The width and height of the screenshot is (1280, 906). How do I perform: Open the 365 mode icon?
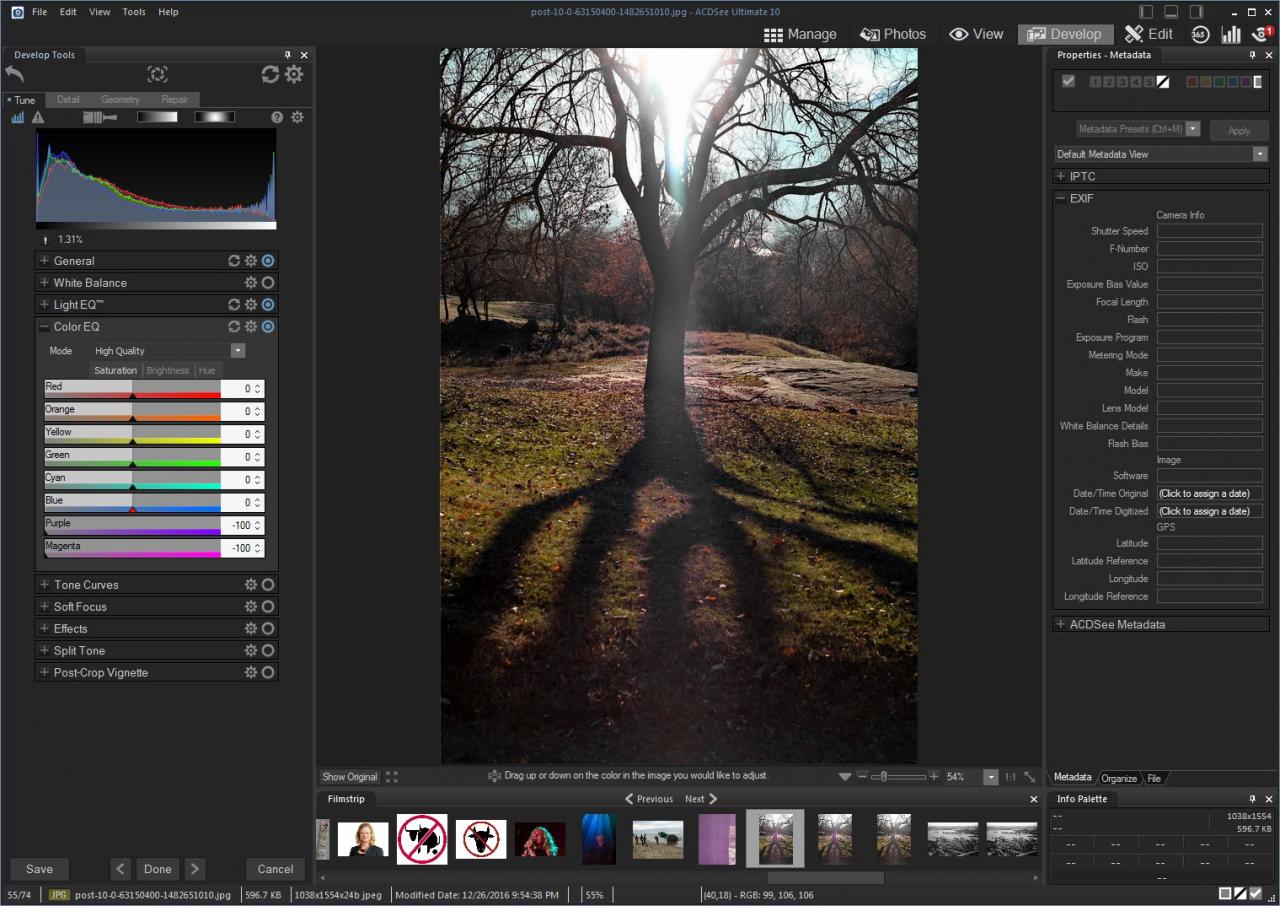[x=1200, y=34]
